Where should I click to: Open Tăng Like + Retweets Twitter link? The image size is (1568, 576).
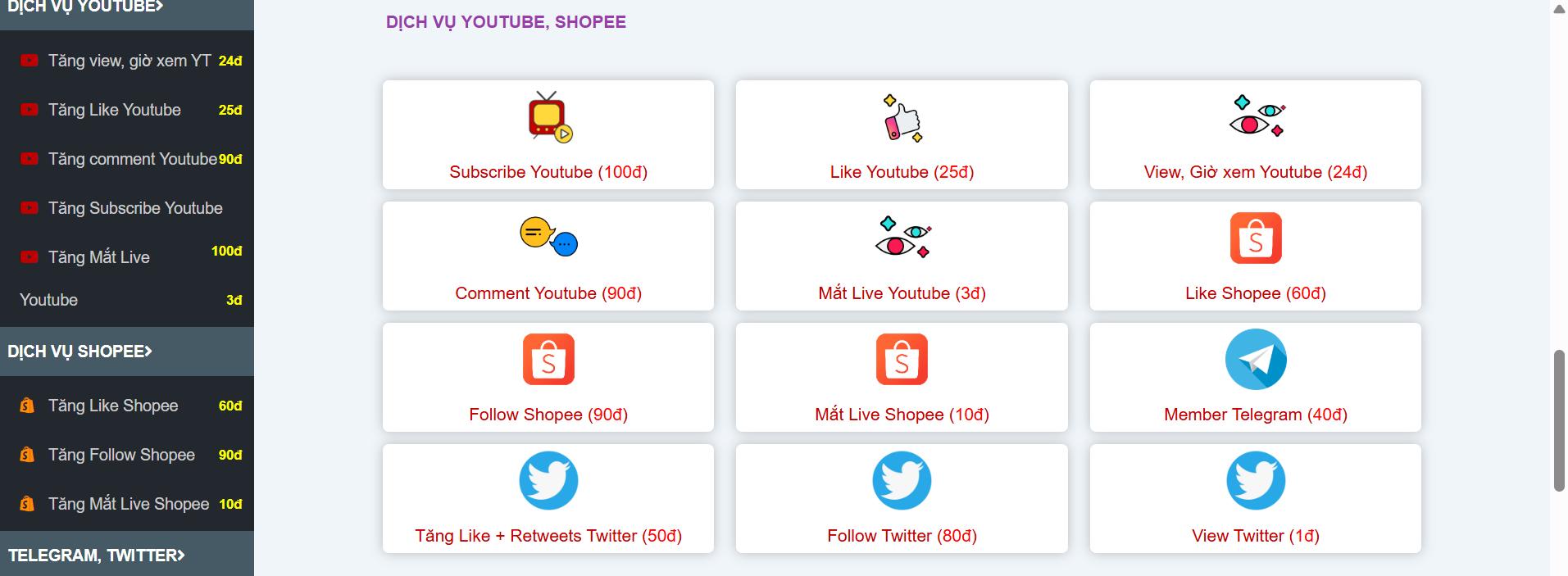(x=548, y=536)
